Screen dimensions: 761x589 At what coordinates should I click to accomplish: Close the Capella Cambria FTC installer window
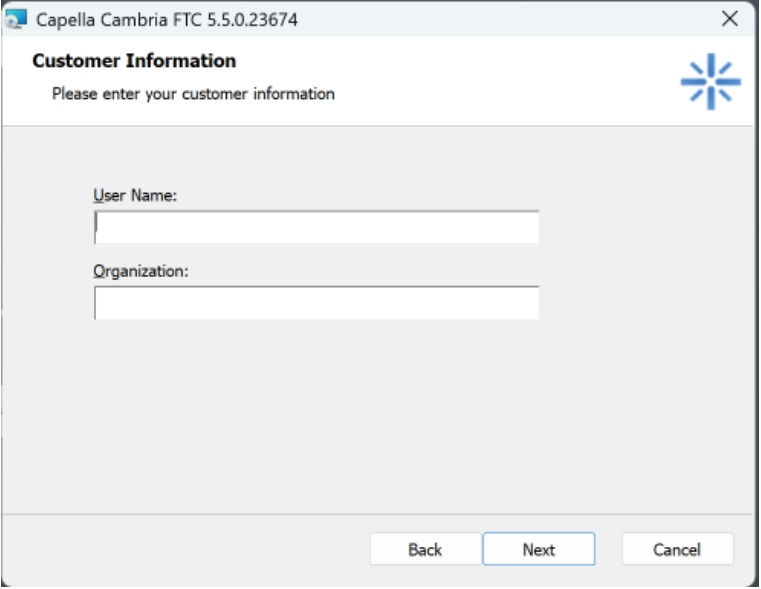[730, 19]
